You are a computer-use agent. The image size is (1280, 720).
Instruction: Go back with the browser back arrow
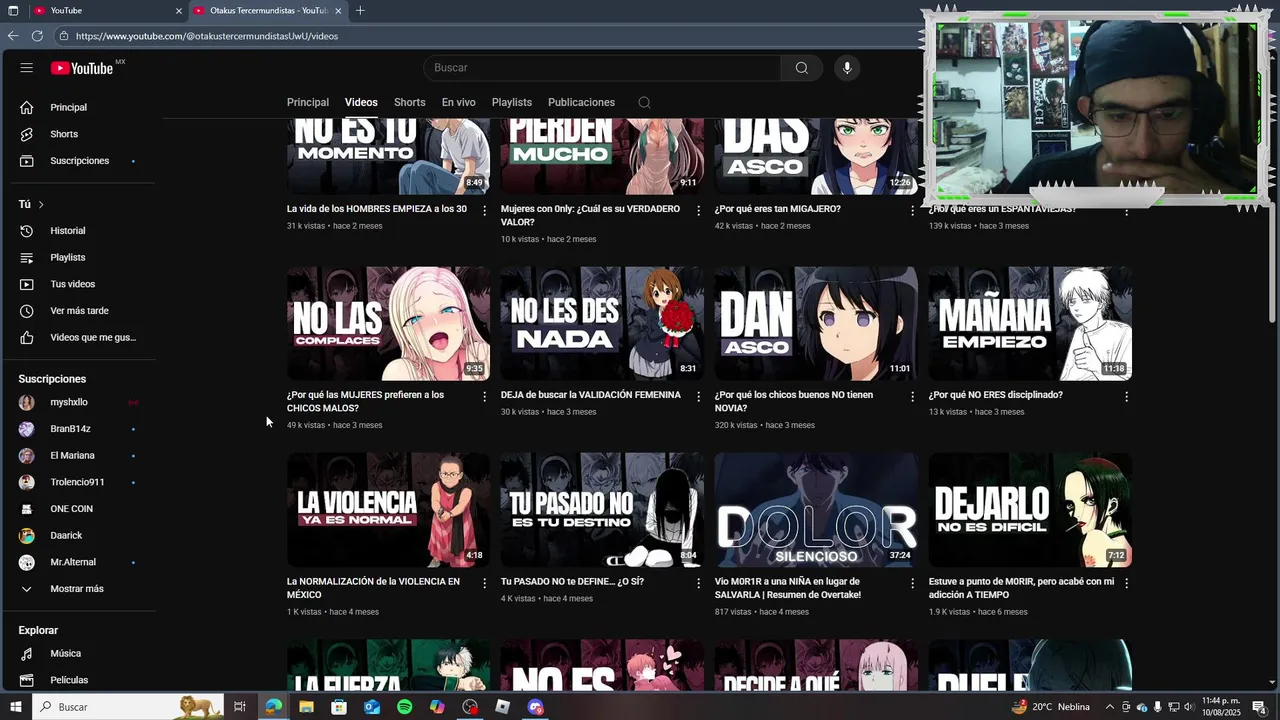coord(13,36)
